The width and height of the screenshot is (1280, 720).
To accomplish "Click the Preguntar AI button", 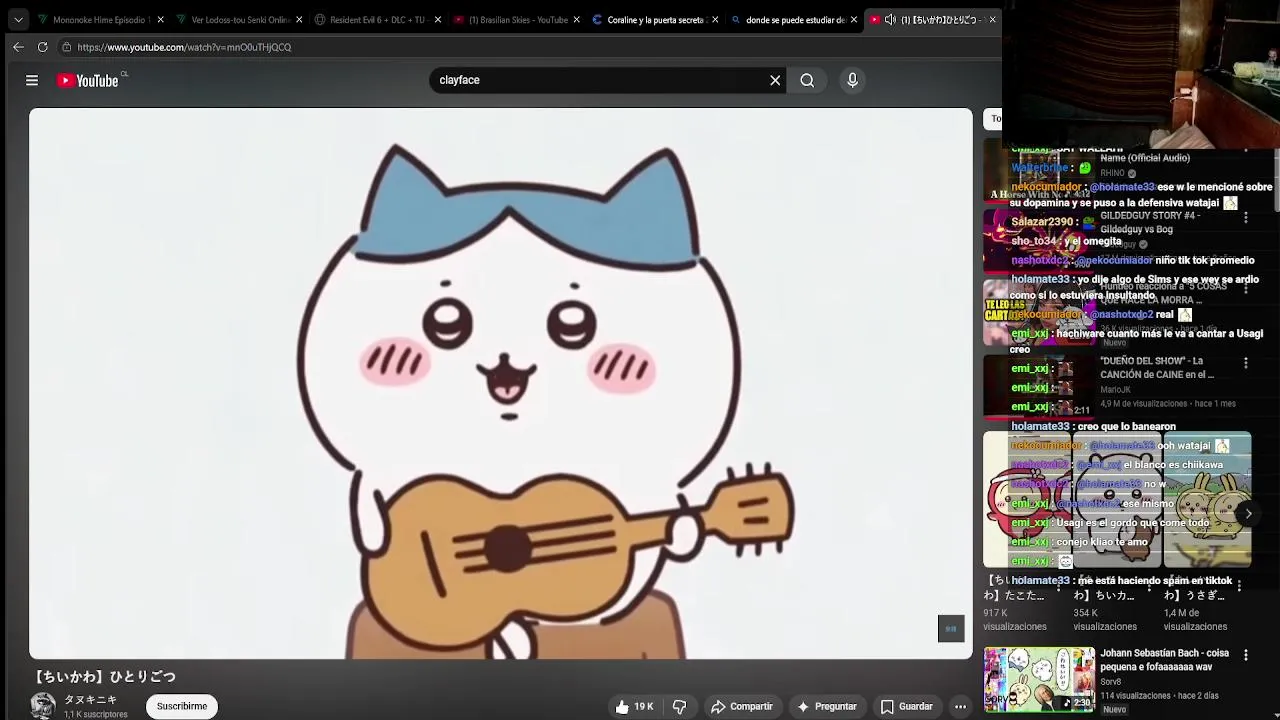I will pyautogui.click(x=826, y=706).
